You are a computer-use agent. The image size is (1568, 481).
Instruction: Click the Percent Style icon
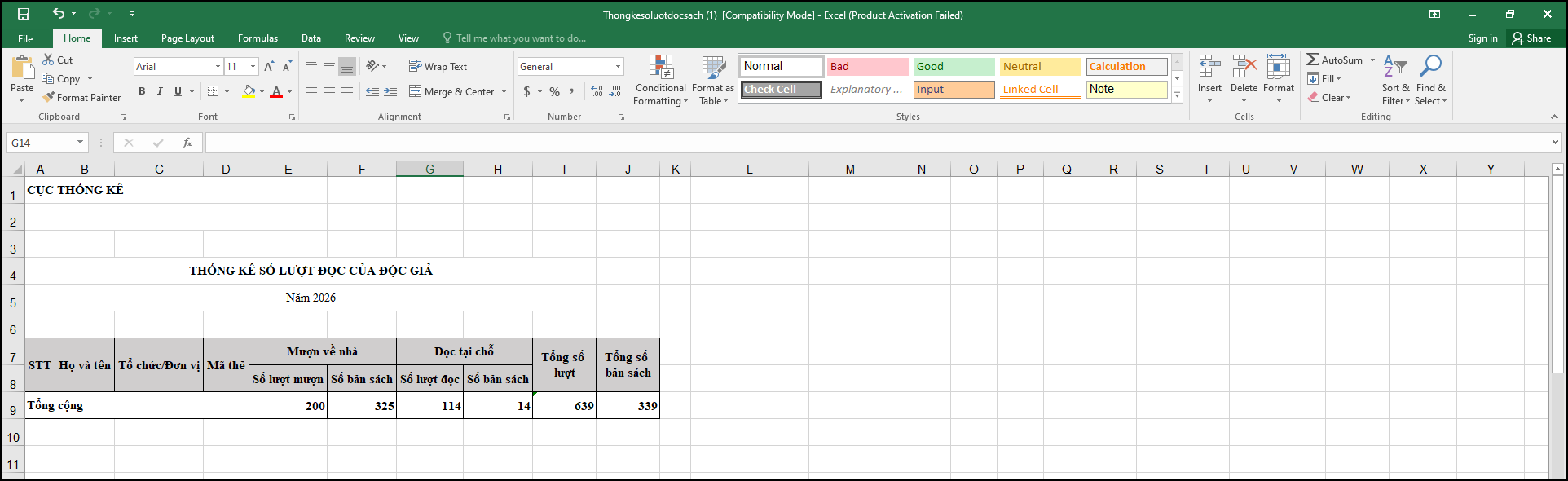point(554,92)
